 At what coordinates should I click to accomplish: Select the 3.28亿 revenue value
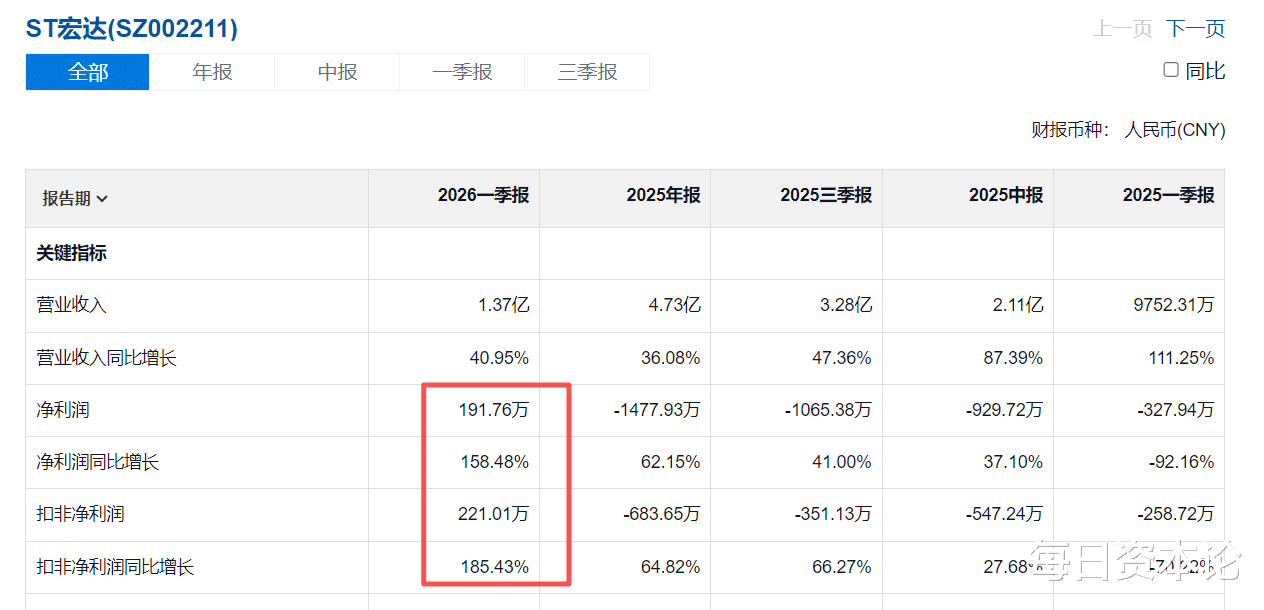[846, 305]
